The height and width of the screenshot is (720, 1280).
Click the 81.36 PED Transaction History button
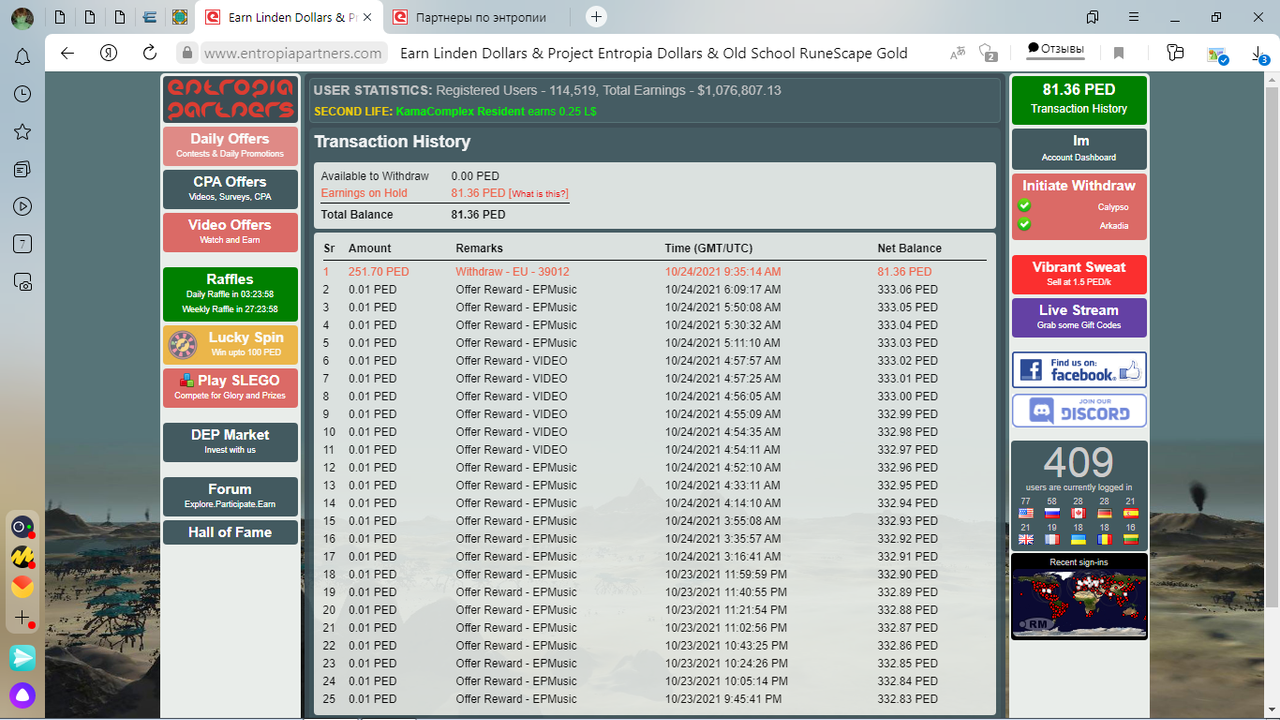tap(1079, 99)
